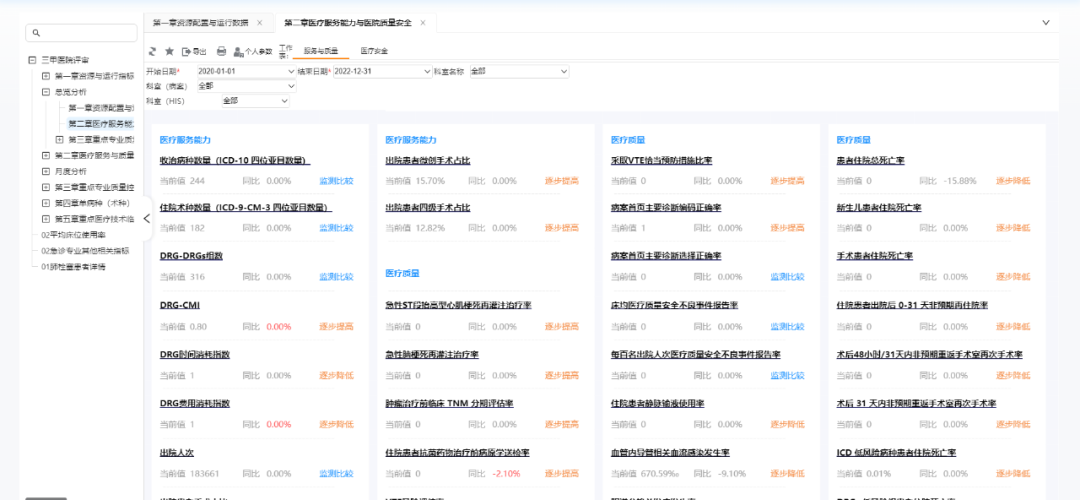
Task: Open the 科室（HIS）dropdown
Action: click(284, 101)
